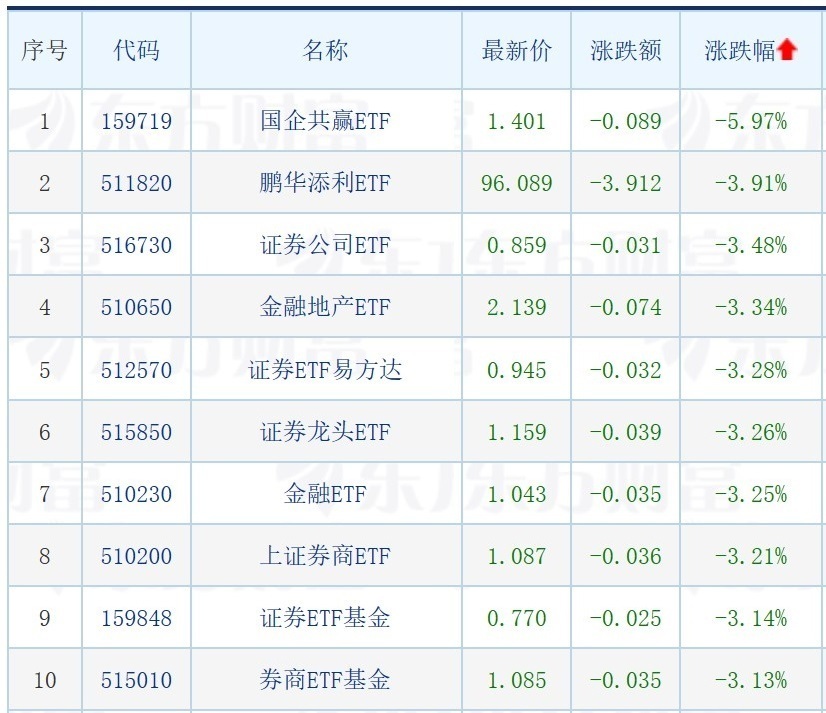Screen dimensions: 826x713
Task: Click the red sort arrow beside 涨跌幅
Action: point(787,51)
